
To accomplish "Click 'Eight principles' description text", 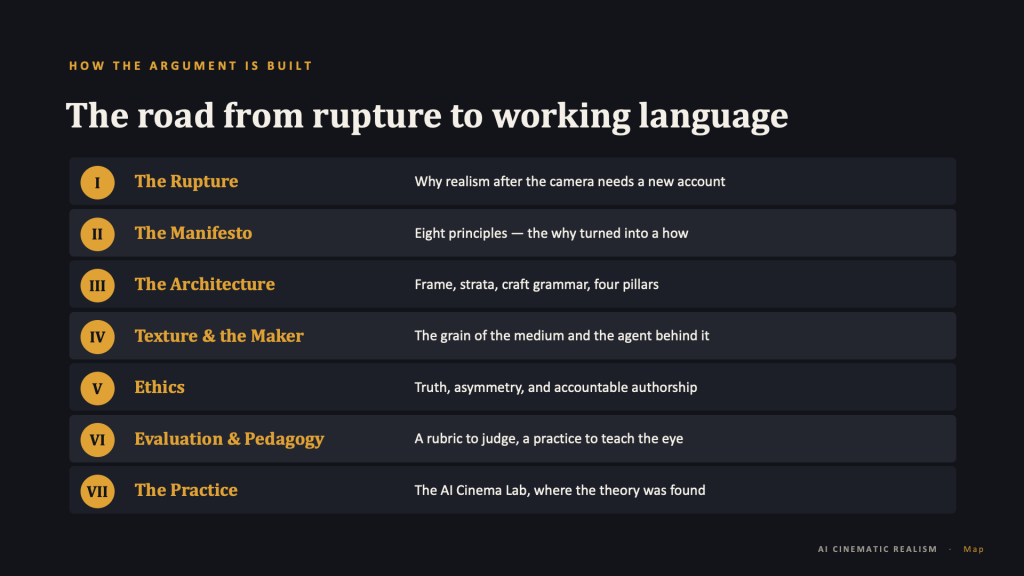I will coord(551,233).
